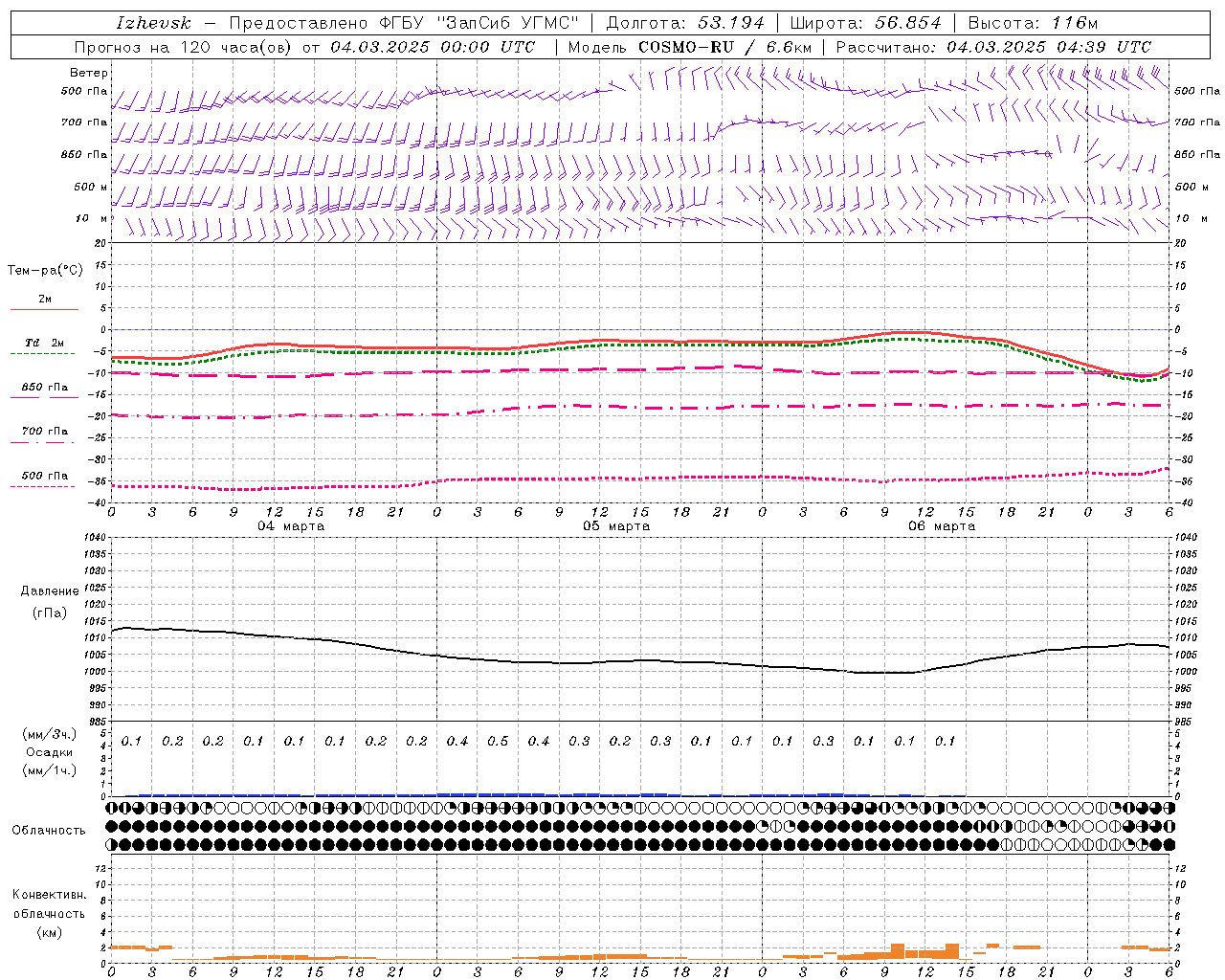Click the '0.5' precipitation value

[x=498, y=742]
